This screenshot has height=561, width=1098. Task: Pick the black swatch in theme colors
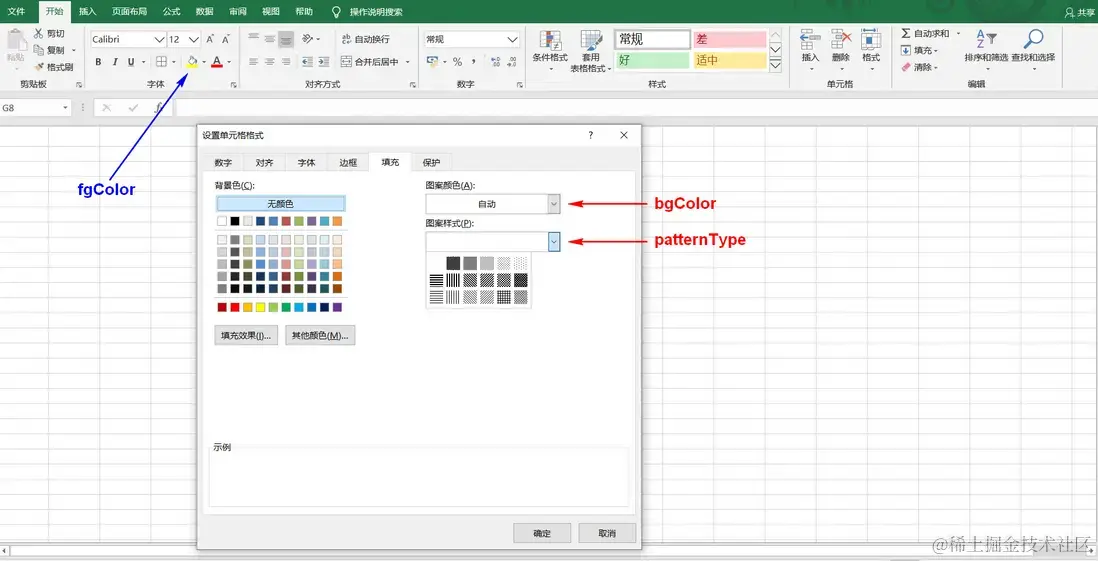tap(235, 221)
